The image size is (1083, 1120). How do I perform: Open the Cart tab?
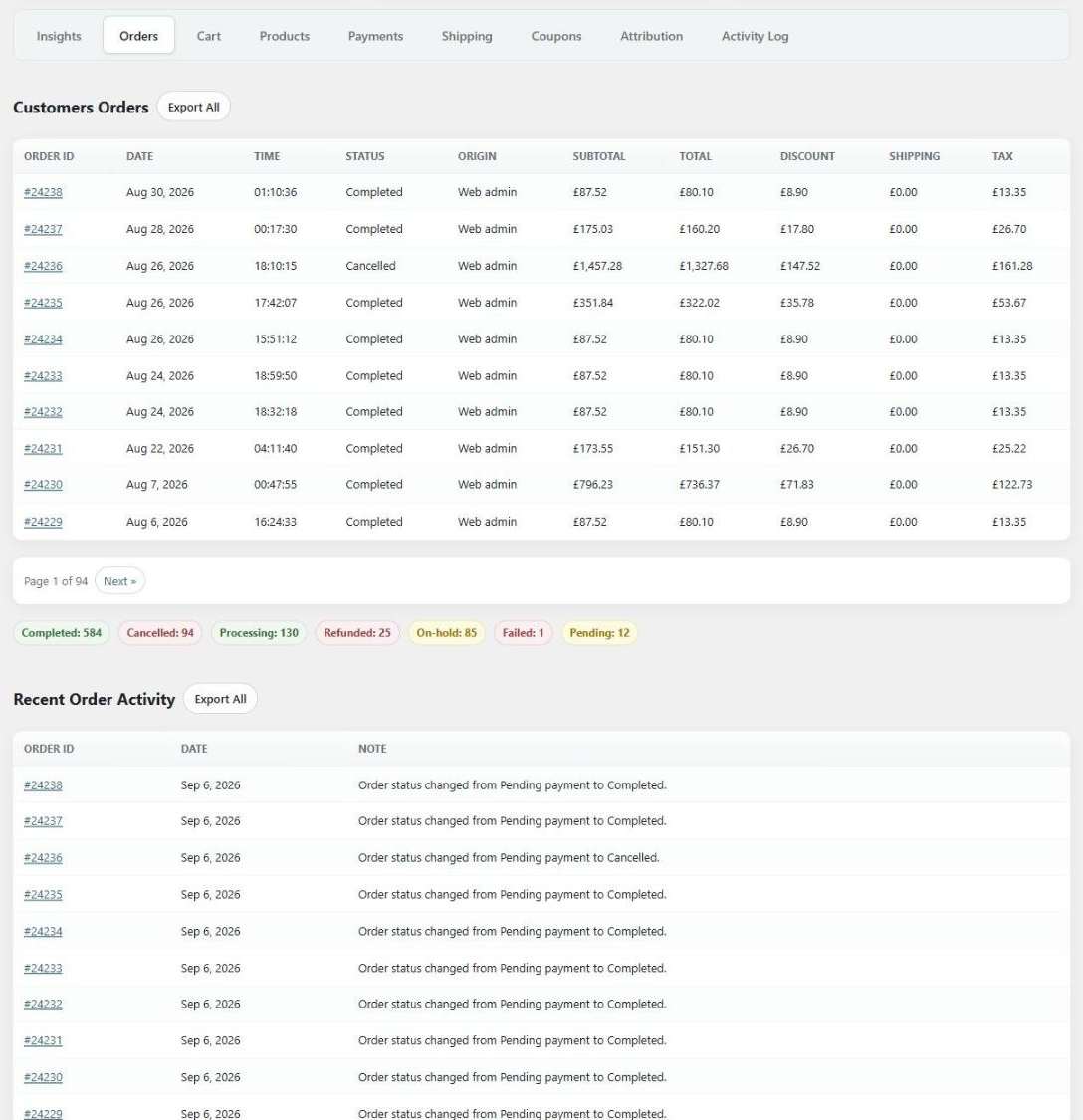tap(209, 36)
